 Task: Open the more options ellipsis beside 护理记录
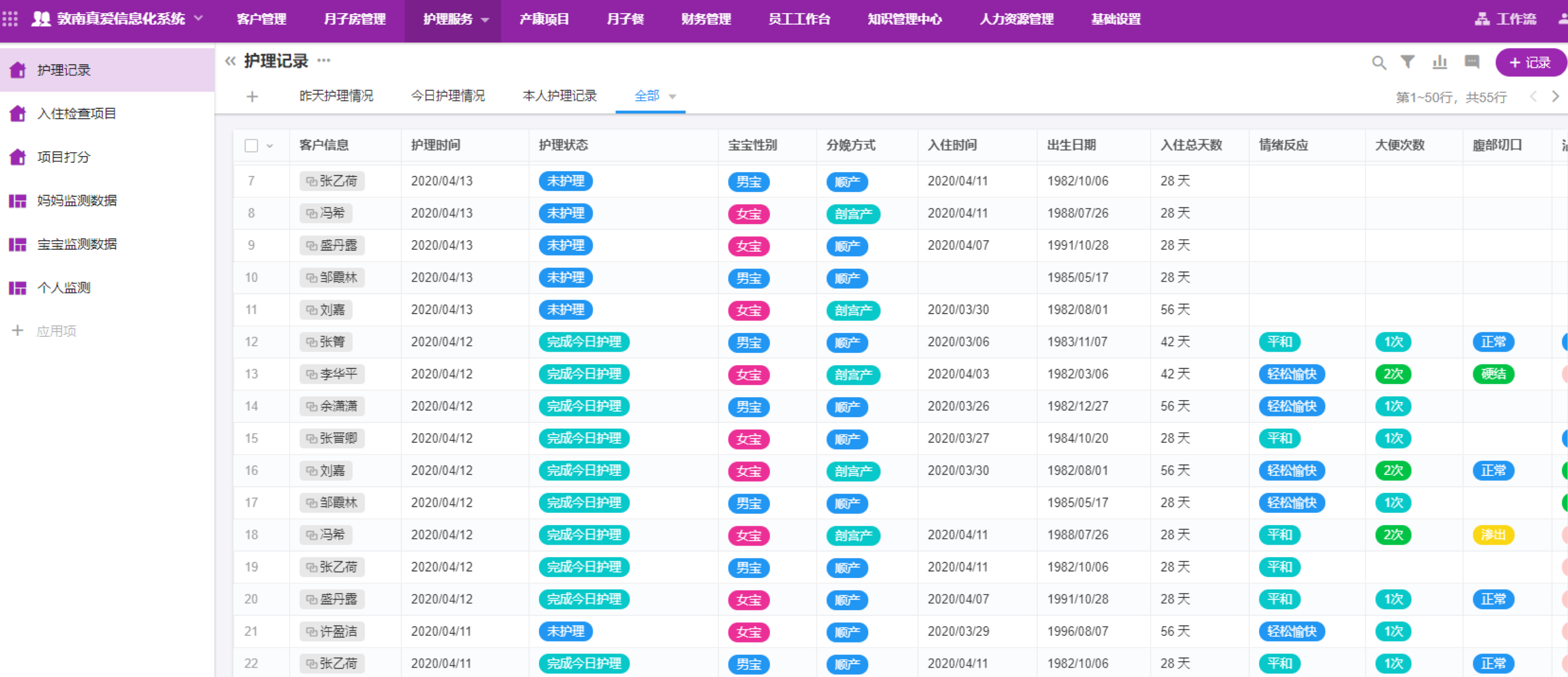[324, 60]
